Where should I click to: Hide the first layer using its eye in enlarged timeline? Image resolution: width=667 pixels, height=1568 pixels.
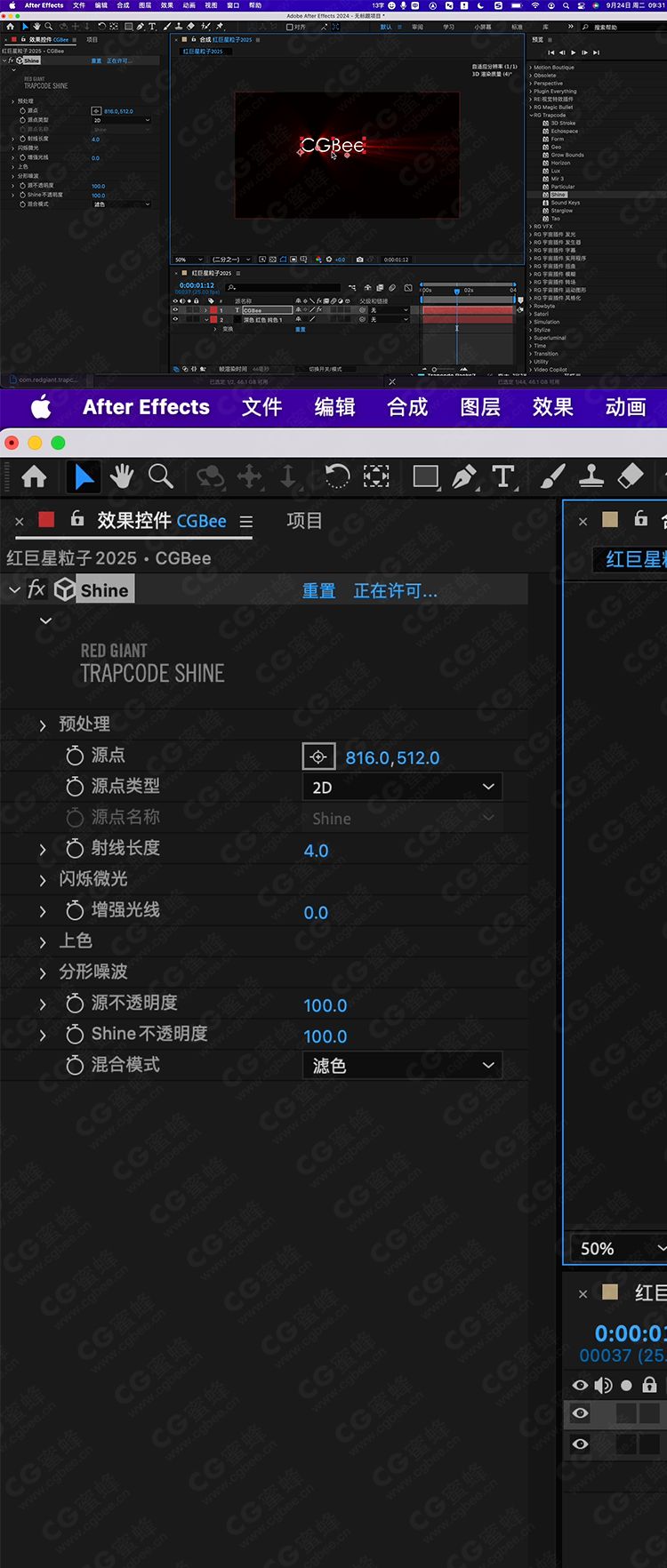pos(580,1412)
